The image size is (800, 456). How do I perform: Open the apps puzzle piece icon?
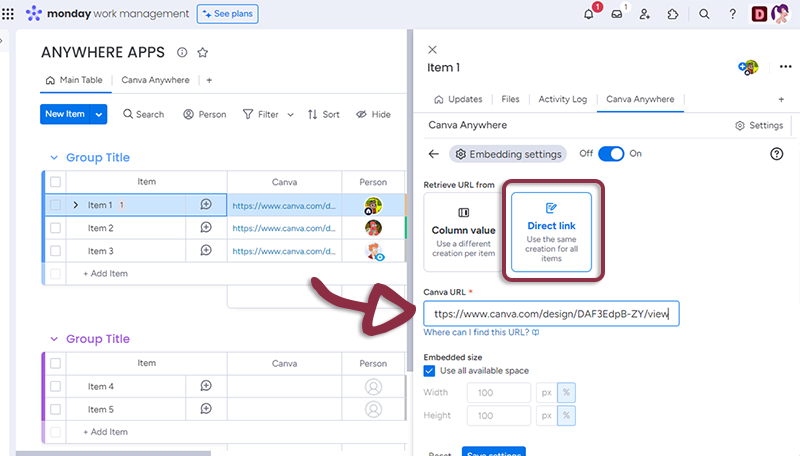[673, 14]
